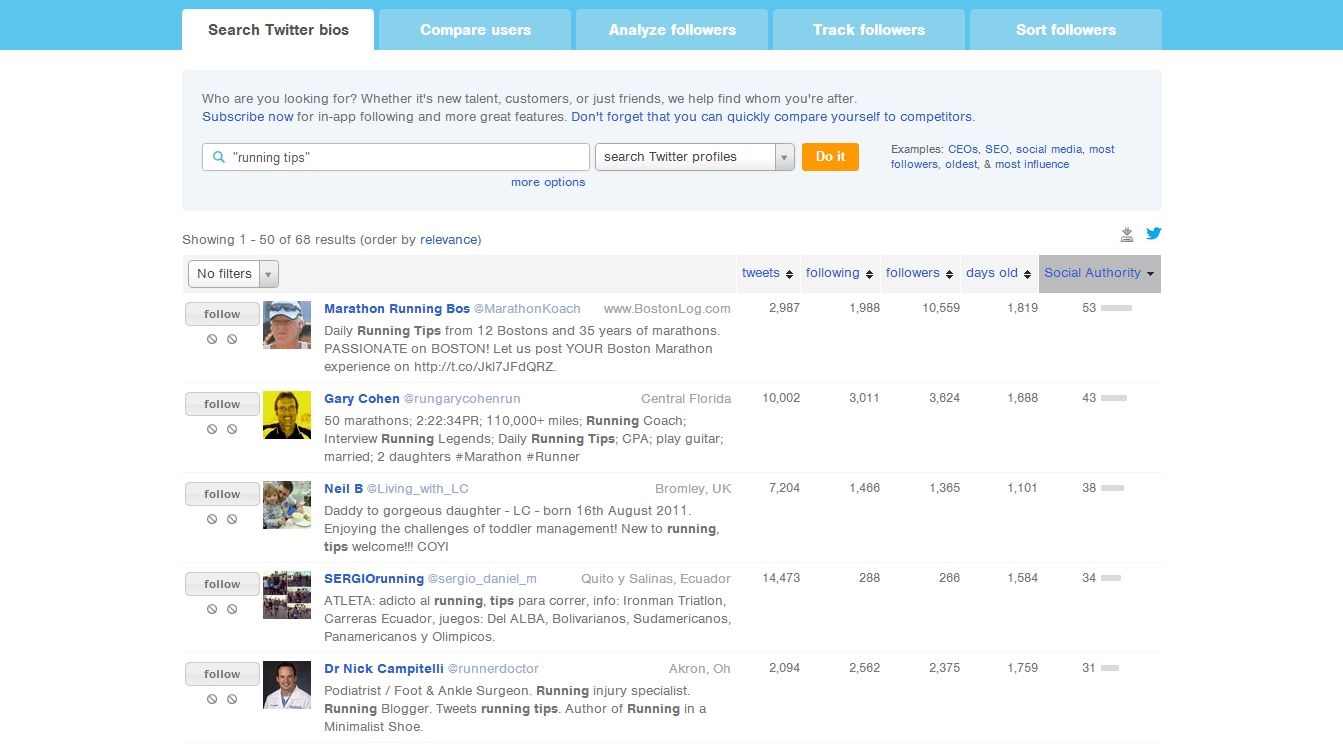Screen dimensions: 1343x746
Task: Follow Marathon Running Bos
Action: point(222,314)
